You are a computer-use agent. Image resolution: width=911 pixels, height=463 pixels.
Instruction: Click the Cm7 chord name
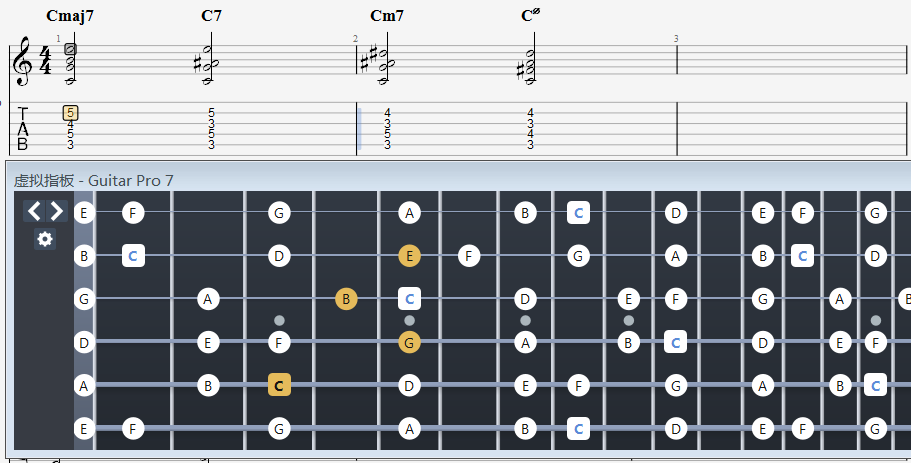386,16
